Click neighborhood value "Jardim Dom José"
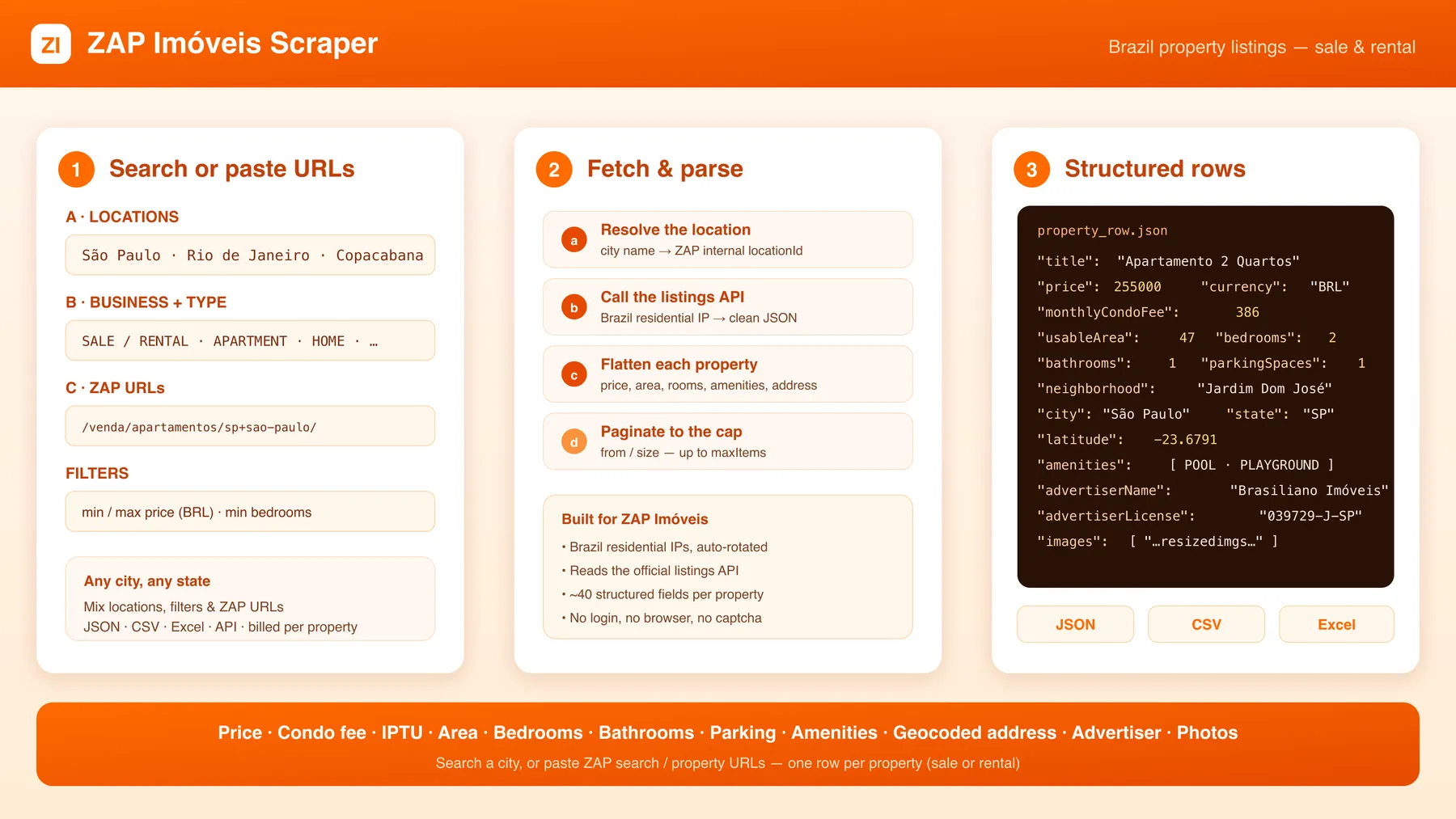The height and width of the screenshot is (819, 1456). (1264, 389)
